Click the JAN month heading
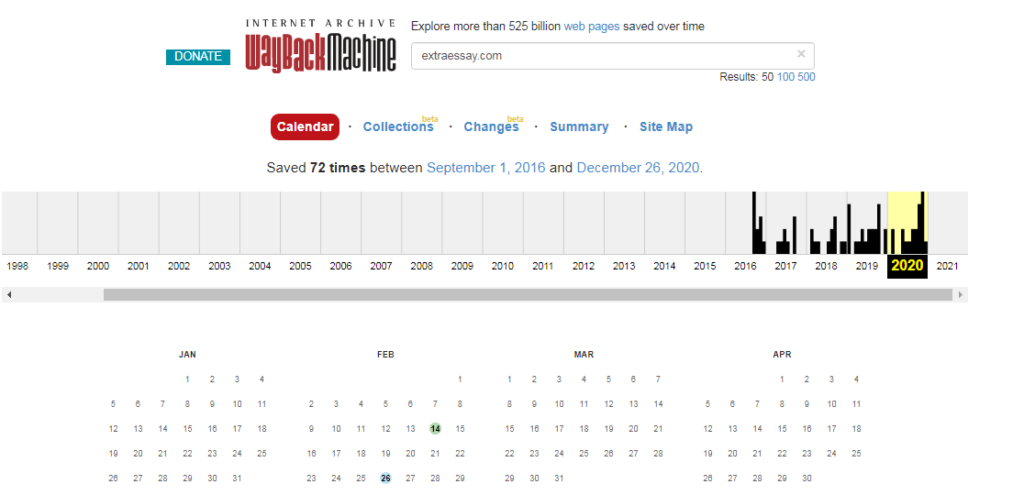This screenshot has width=1024, height=495. click(187, 355)
